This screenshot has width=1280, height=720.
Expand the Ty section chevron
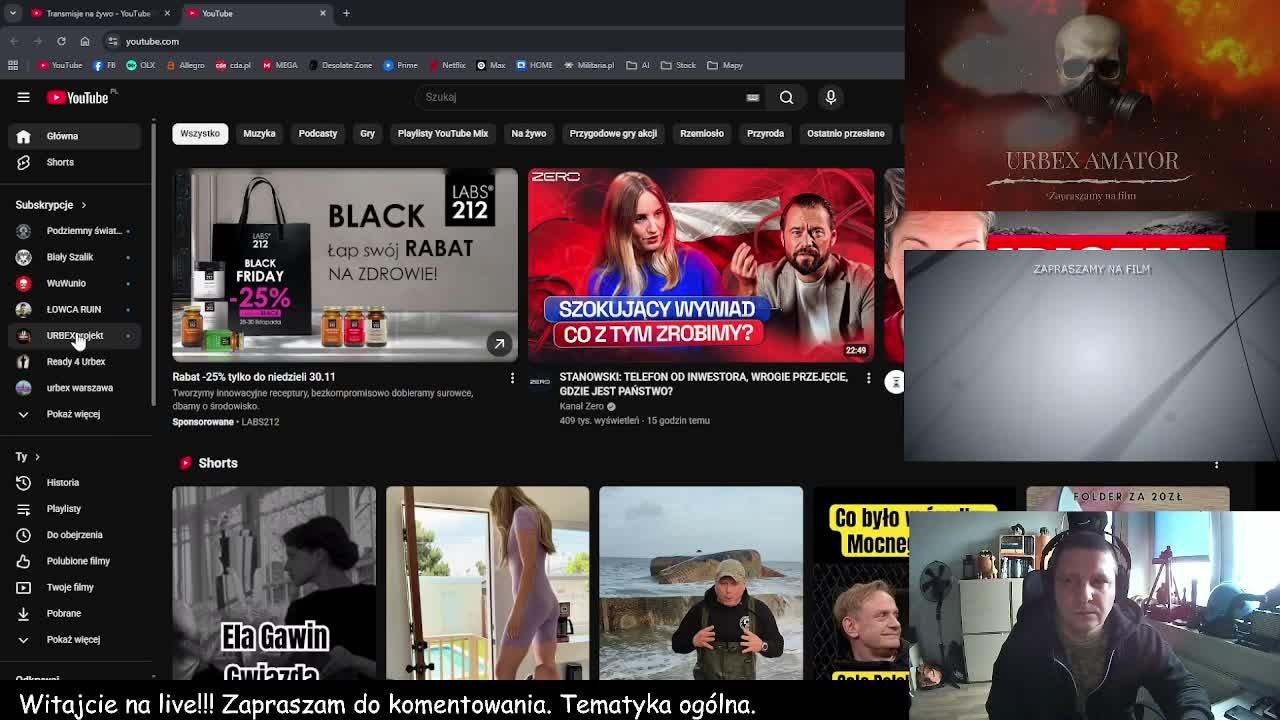[x=37, y=457]
